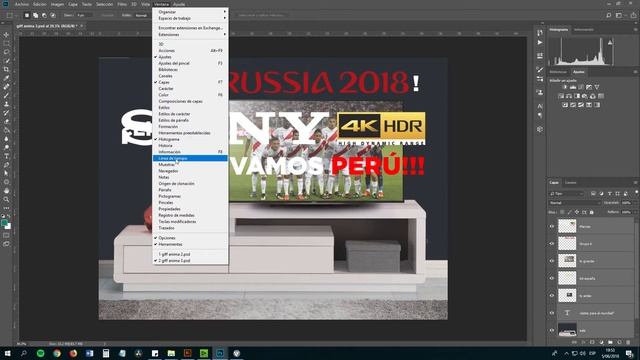This screenshot has width=640, height=360.
Task: Open Chrome from the taskbar
Action: click(57, 353)
